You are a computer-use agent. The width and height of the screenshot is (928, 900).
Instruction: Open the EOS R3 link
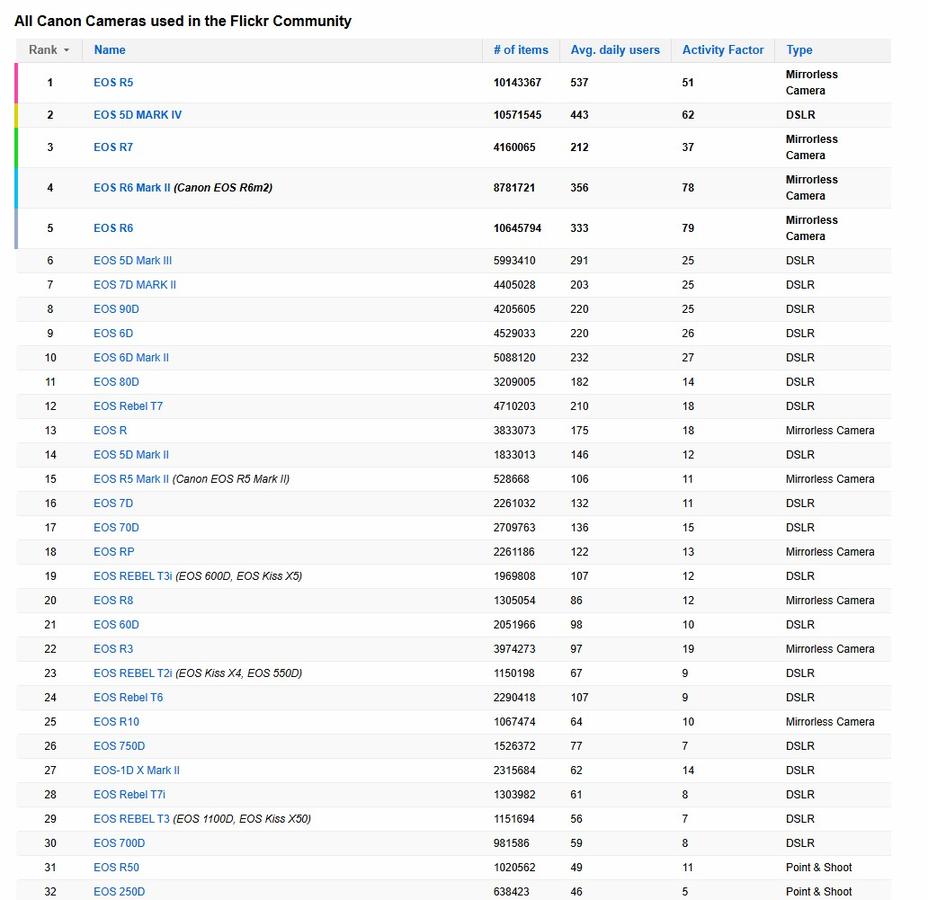pos(113,649)
